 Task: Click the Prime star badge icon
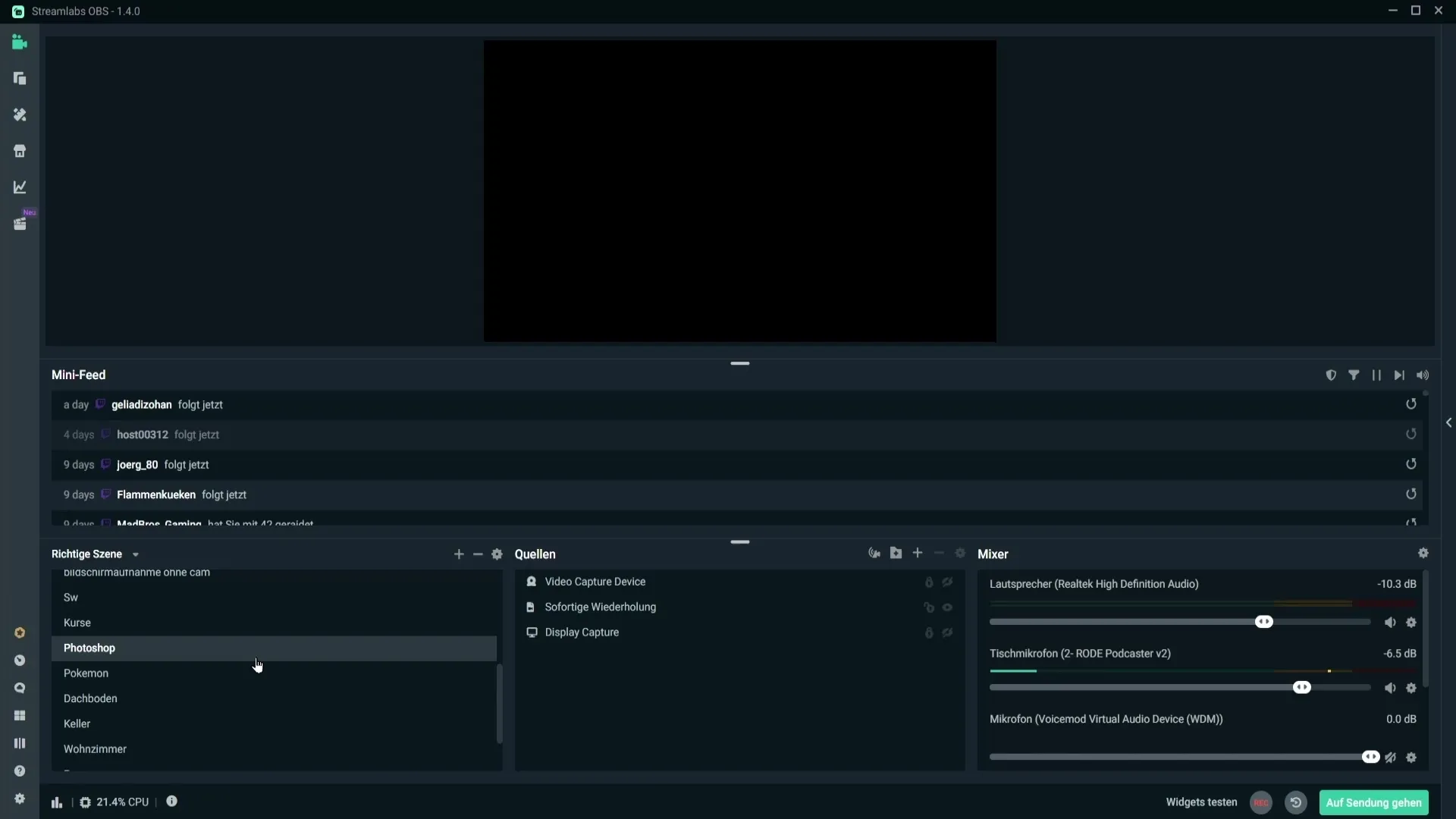tap(20, 633)
